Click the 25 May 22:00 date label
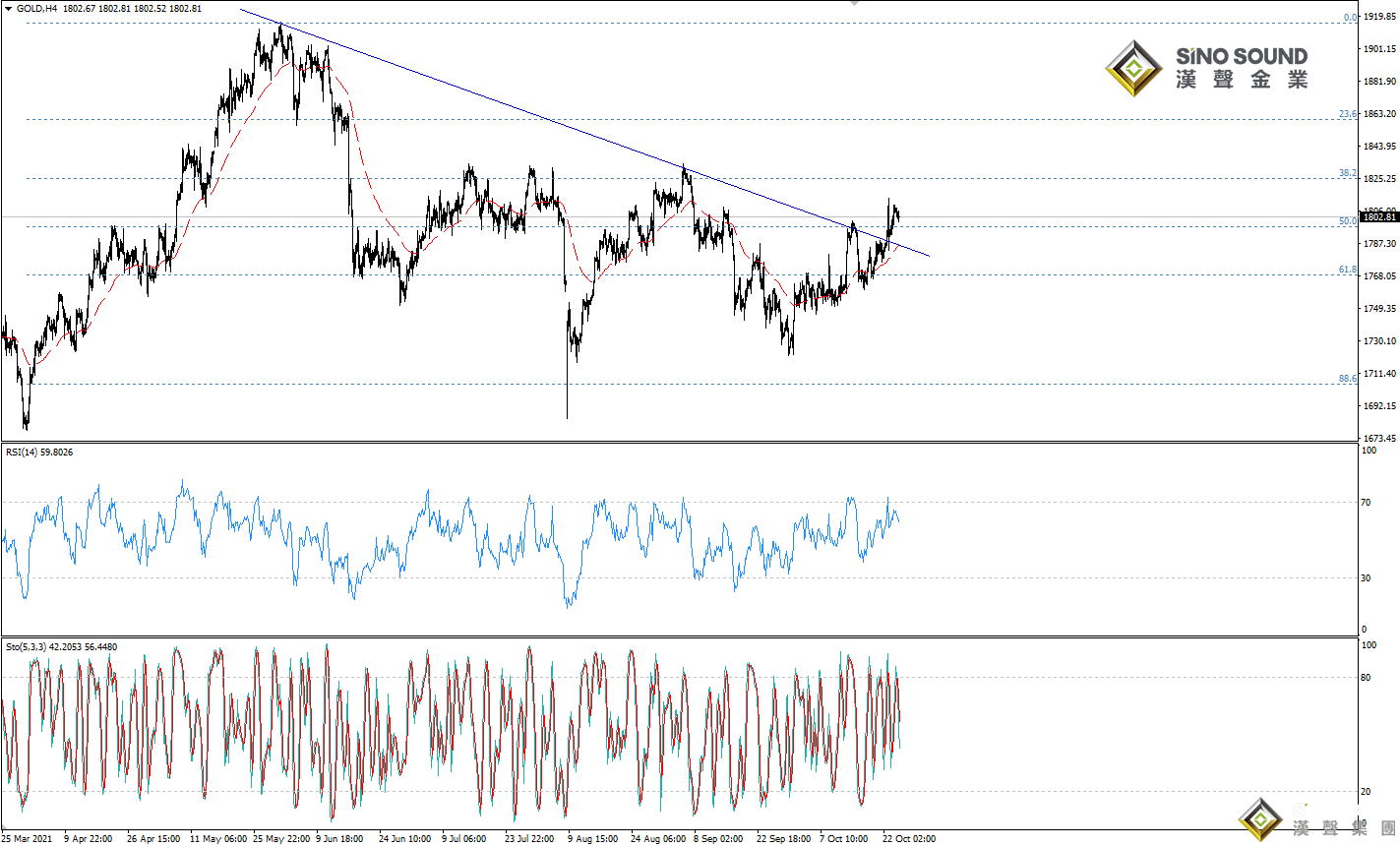The height and width of the screenshot is (847, 1400). [281, 839]
